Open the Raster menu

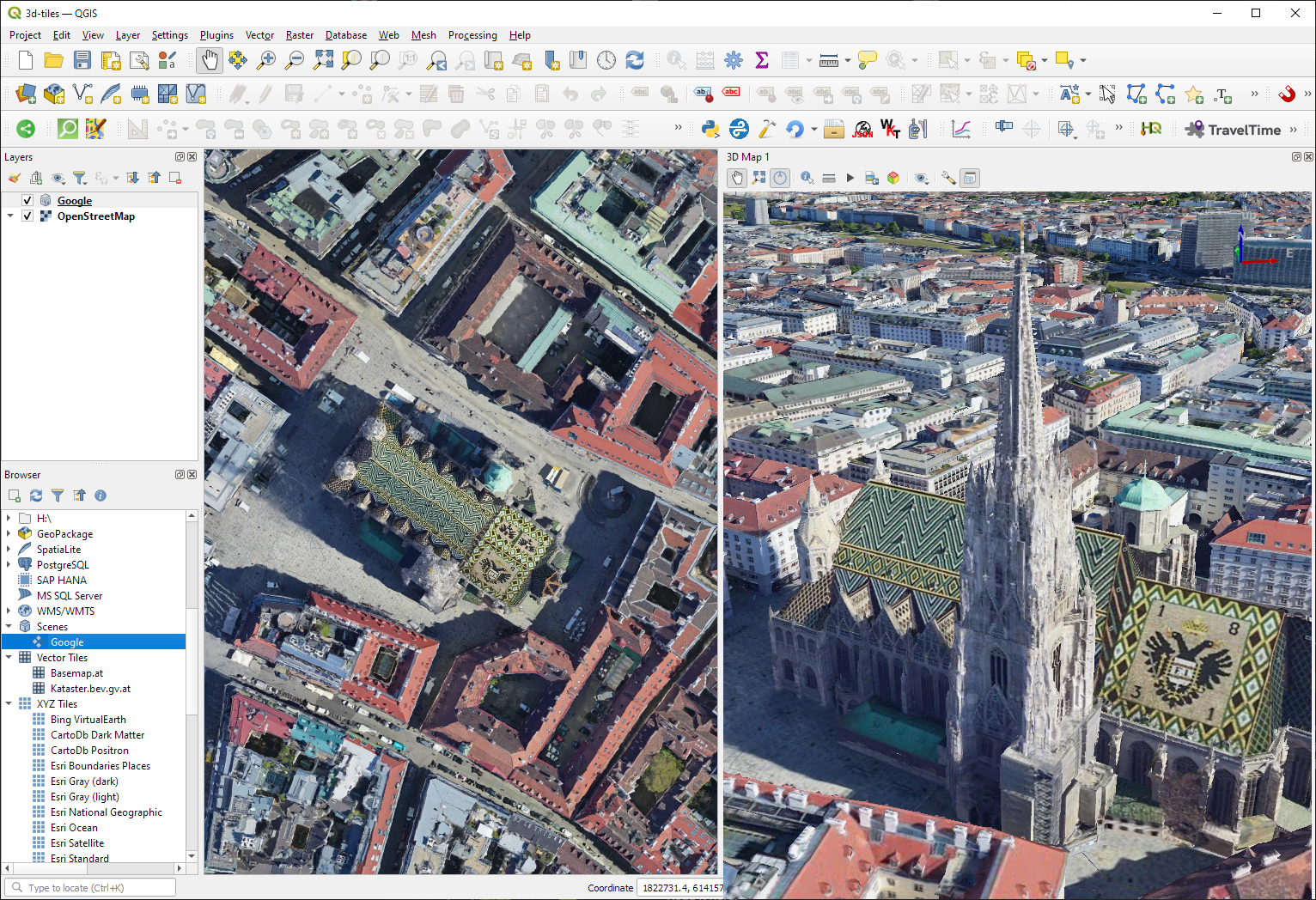[x=300, y=35]
